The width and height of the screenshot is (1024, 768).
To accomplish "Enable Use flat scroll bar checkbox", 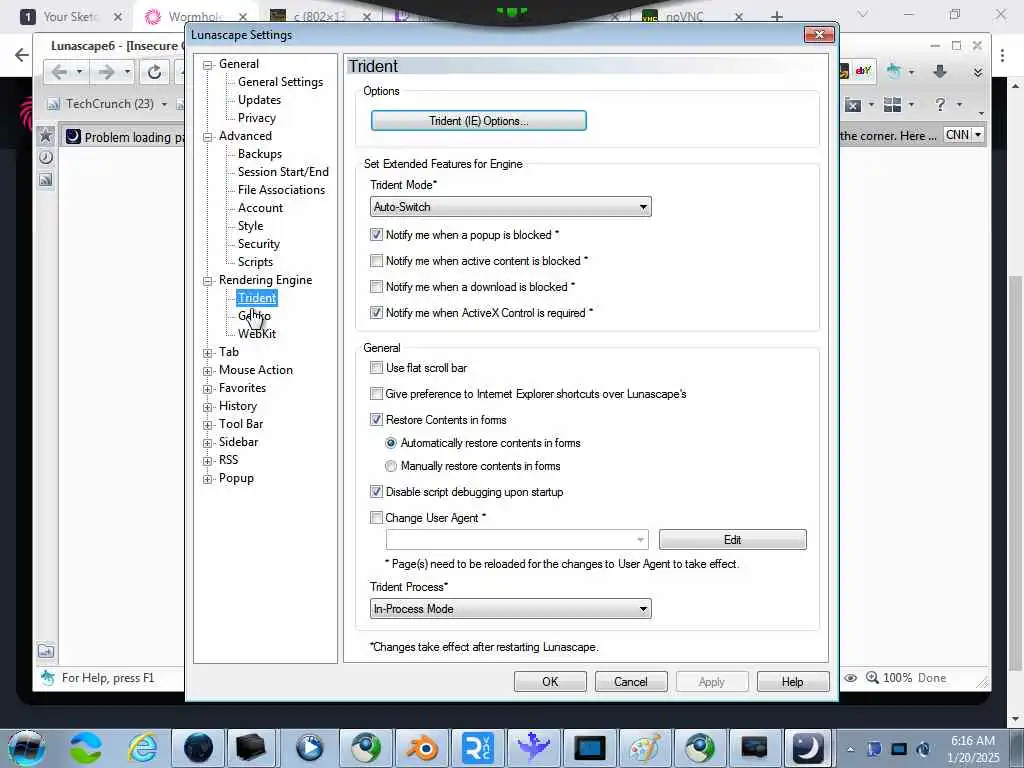I will pos(376,368).
